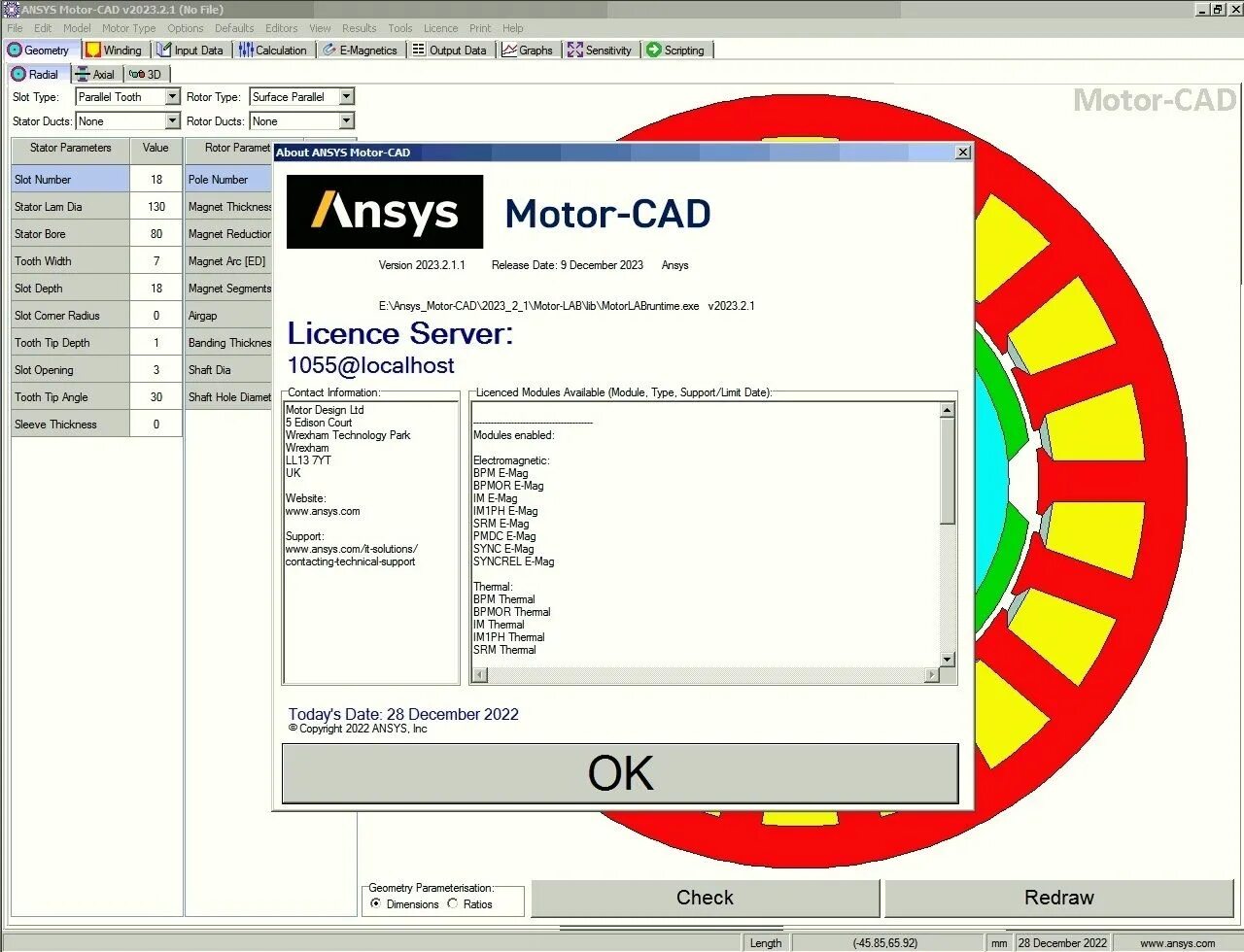
Task: Expand the Rotor Type dropdown
Action: tap(346, 97)
